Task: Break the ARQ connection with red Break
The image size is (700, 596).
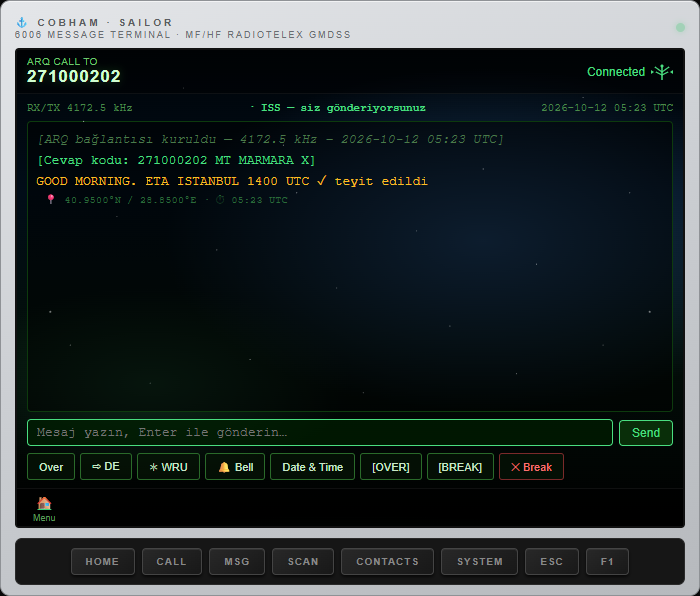Action: click(x=531, y=467)
